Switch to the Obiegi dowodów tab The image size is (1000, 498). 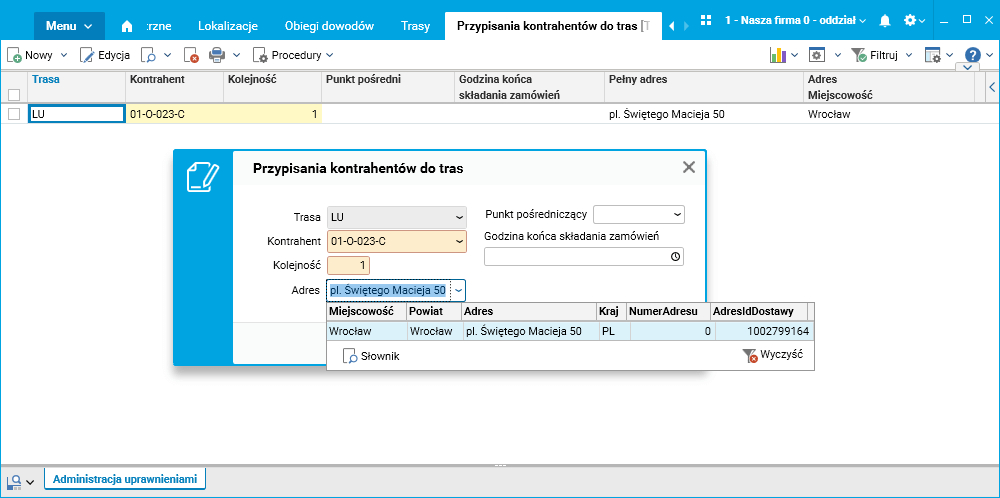329,26
